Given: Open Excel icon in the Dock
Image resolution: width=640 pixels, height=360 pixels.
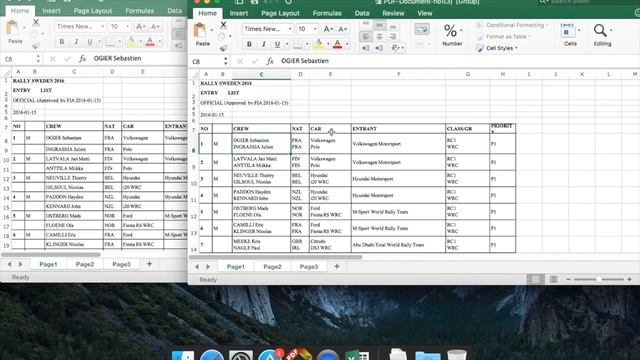Looking at the screenshot, I should click(x=358, y=354).
